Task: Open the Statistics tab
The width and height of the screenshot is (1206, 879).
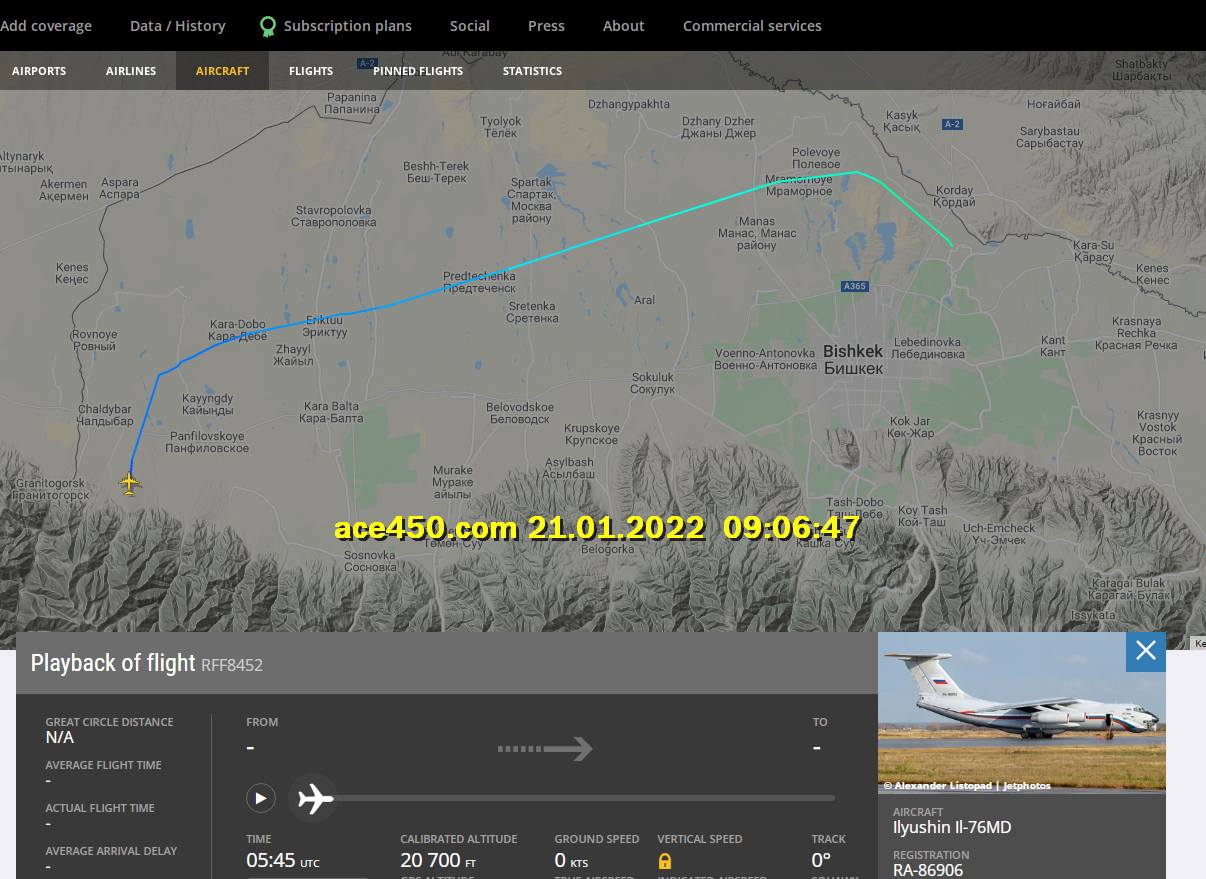Action: point(532,71)
